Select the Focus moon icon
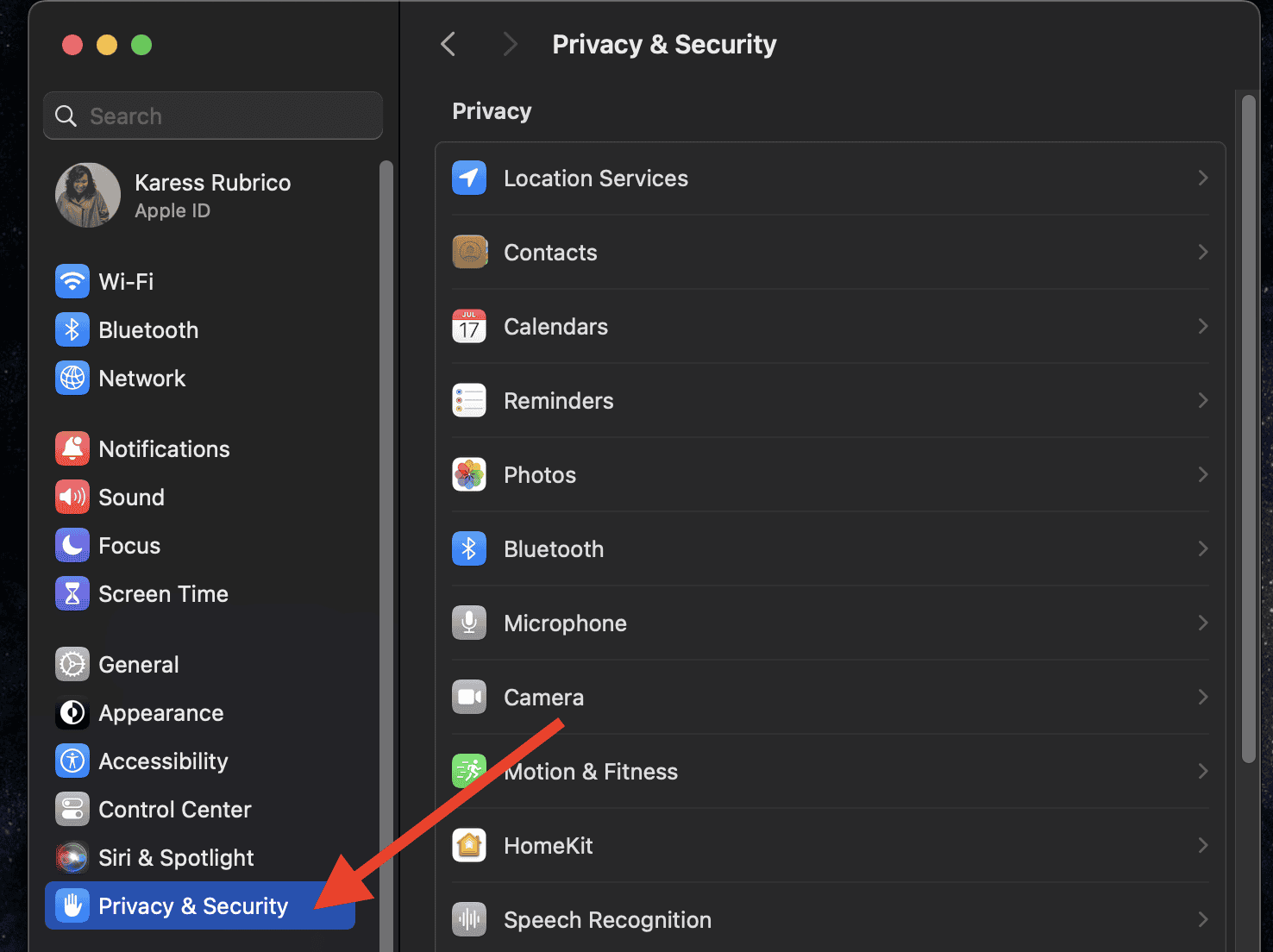This screenshot has width=1273, height=952. (x=72, y=545)
